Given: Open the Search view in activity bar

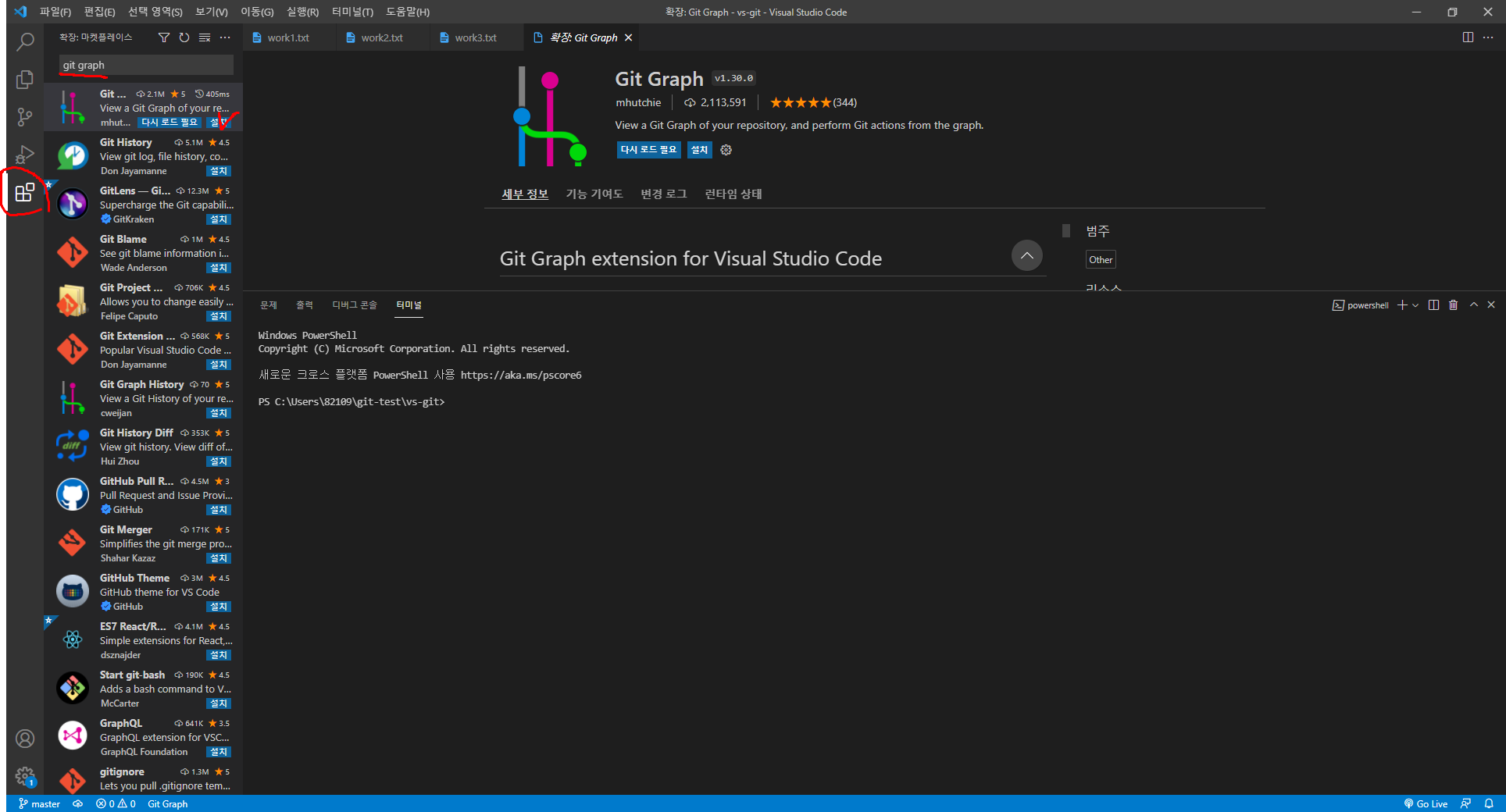Looking at the screenshot, I should click(25, 42).
